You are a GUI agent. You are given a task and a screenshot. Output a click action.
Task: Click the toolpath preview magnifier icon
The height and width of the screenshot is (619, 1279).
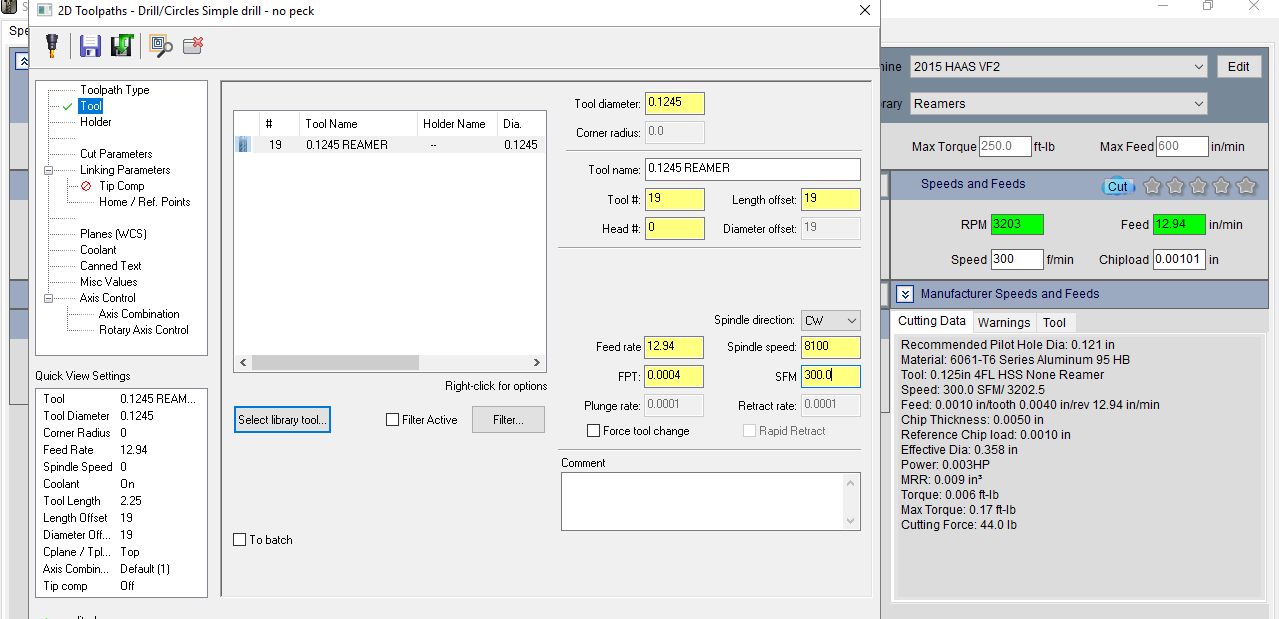[160, 45]
